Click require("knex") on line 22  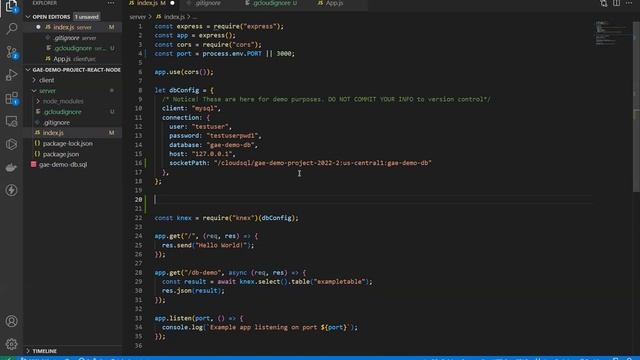tap(230, 218)
